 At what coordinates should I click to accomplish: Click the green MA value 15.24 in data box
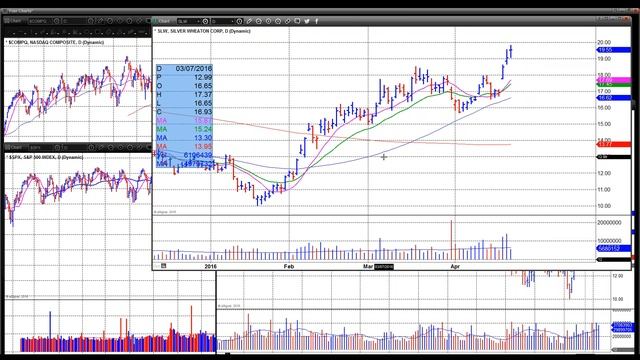pyautogui.click(x=203, y=129)
